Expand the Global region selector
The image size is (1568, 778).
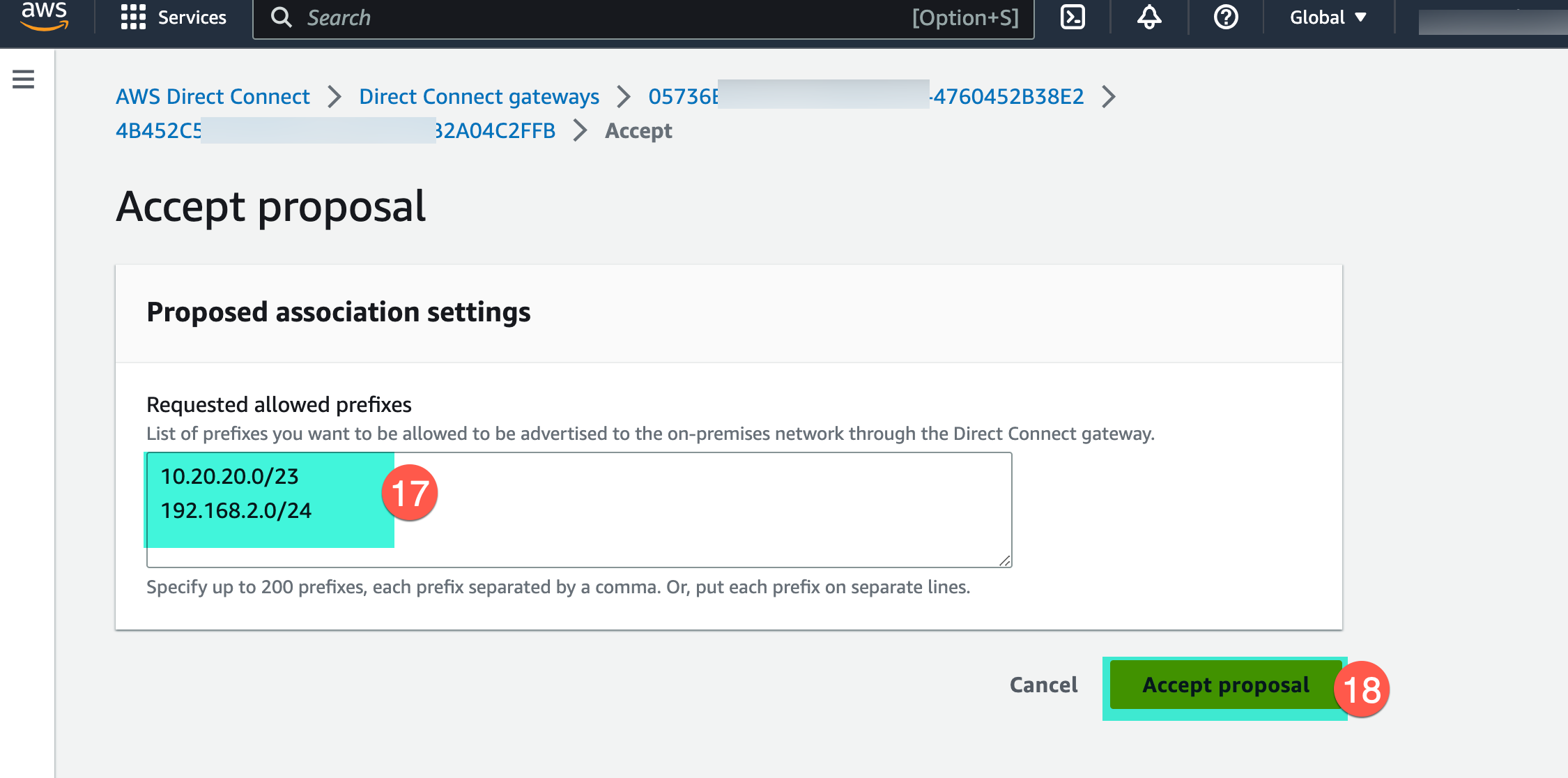click(1330, 18)
